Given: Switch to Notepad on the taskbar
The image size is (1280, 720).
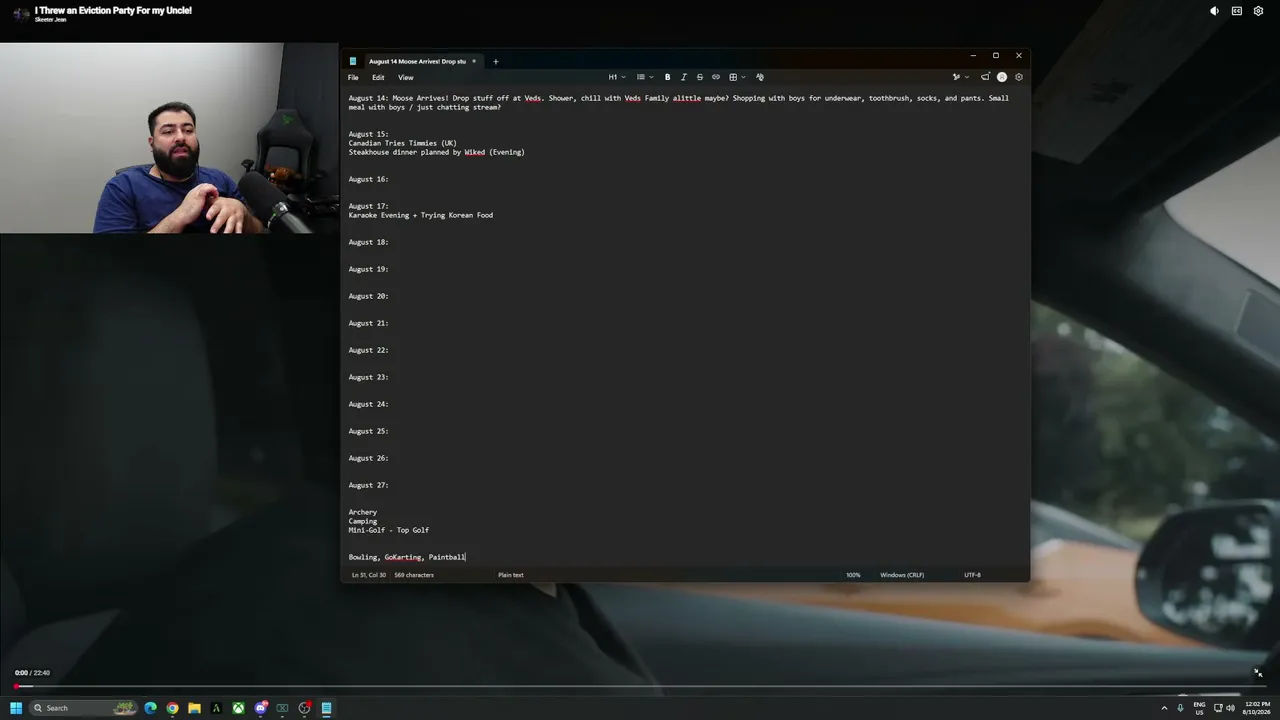Looking at the screenshot, I should click(x=326, y=708).
